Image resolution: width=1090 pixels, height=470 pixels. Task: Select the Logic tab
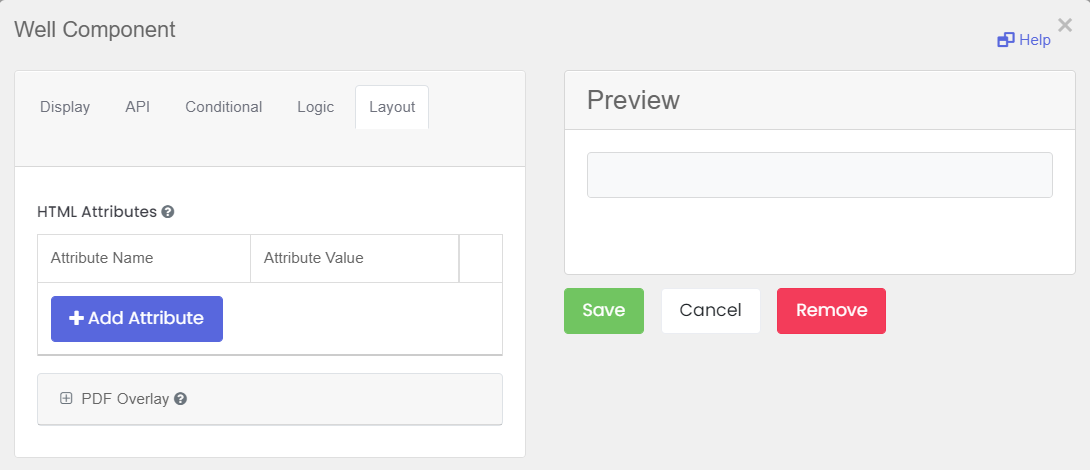point(316,107)
